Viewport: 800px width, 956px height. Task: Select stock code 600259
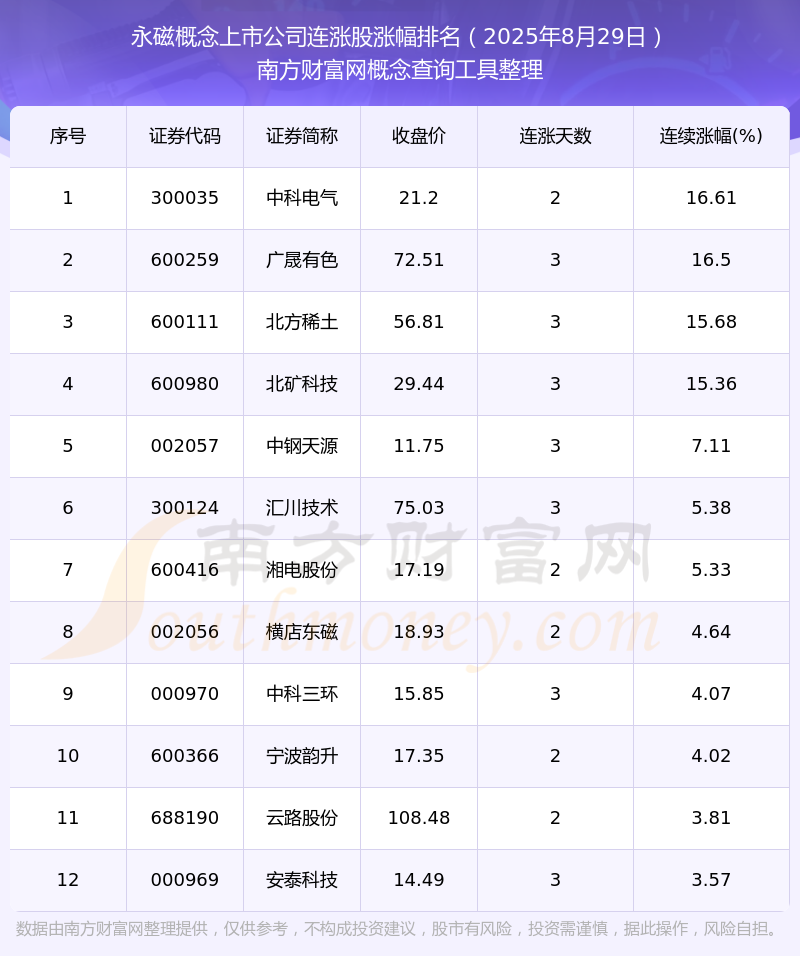tap(185, 260)
